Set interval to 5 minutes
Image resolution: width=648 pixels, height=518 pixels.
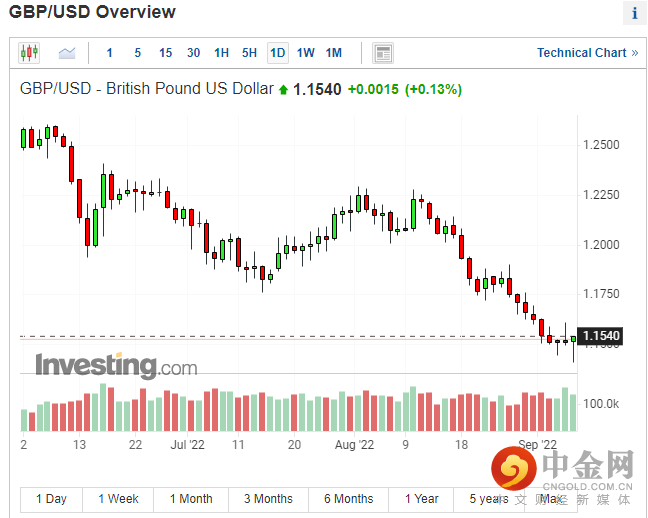click(x=137, y=53)
